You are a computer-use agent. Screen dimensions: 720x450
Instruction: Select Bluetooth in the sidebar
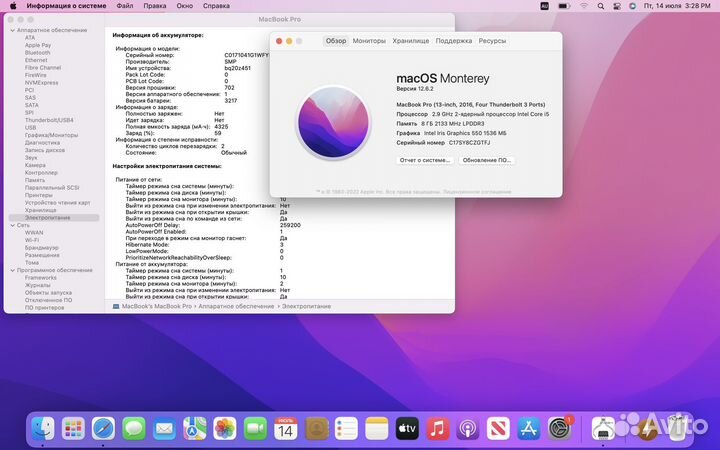tap(38, 53)
